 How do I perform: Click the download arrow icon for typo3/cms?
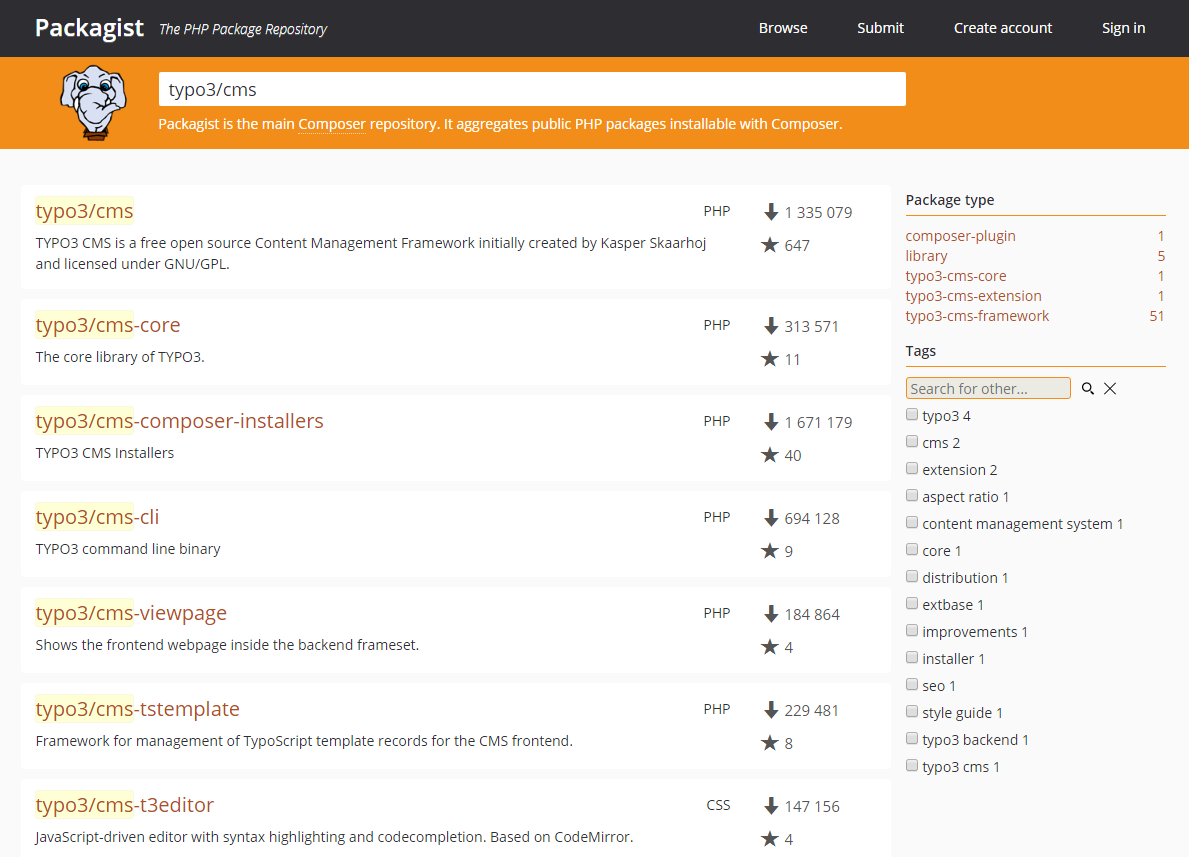(x=771, y=212)
